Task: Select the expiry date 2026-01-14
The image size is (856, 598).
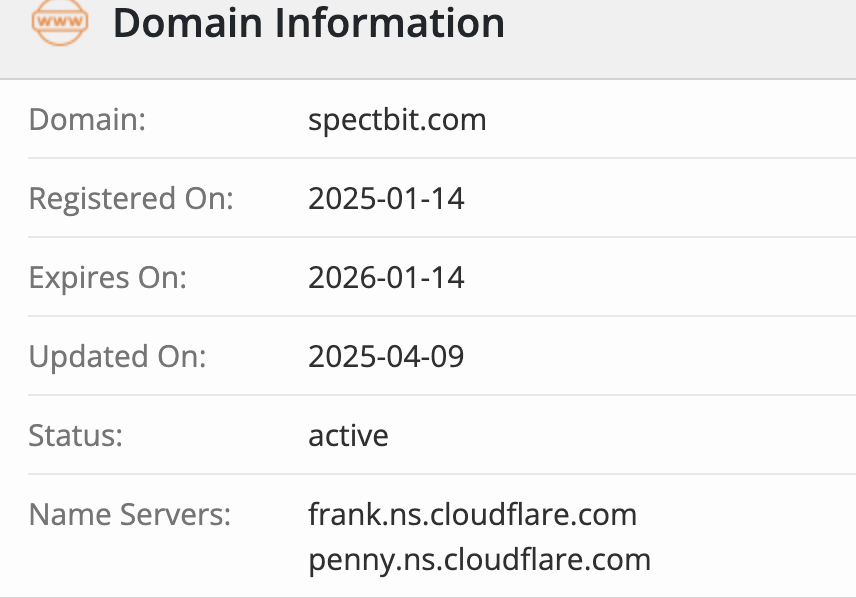Action: click(386, 277)
